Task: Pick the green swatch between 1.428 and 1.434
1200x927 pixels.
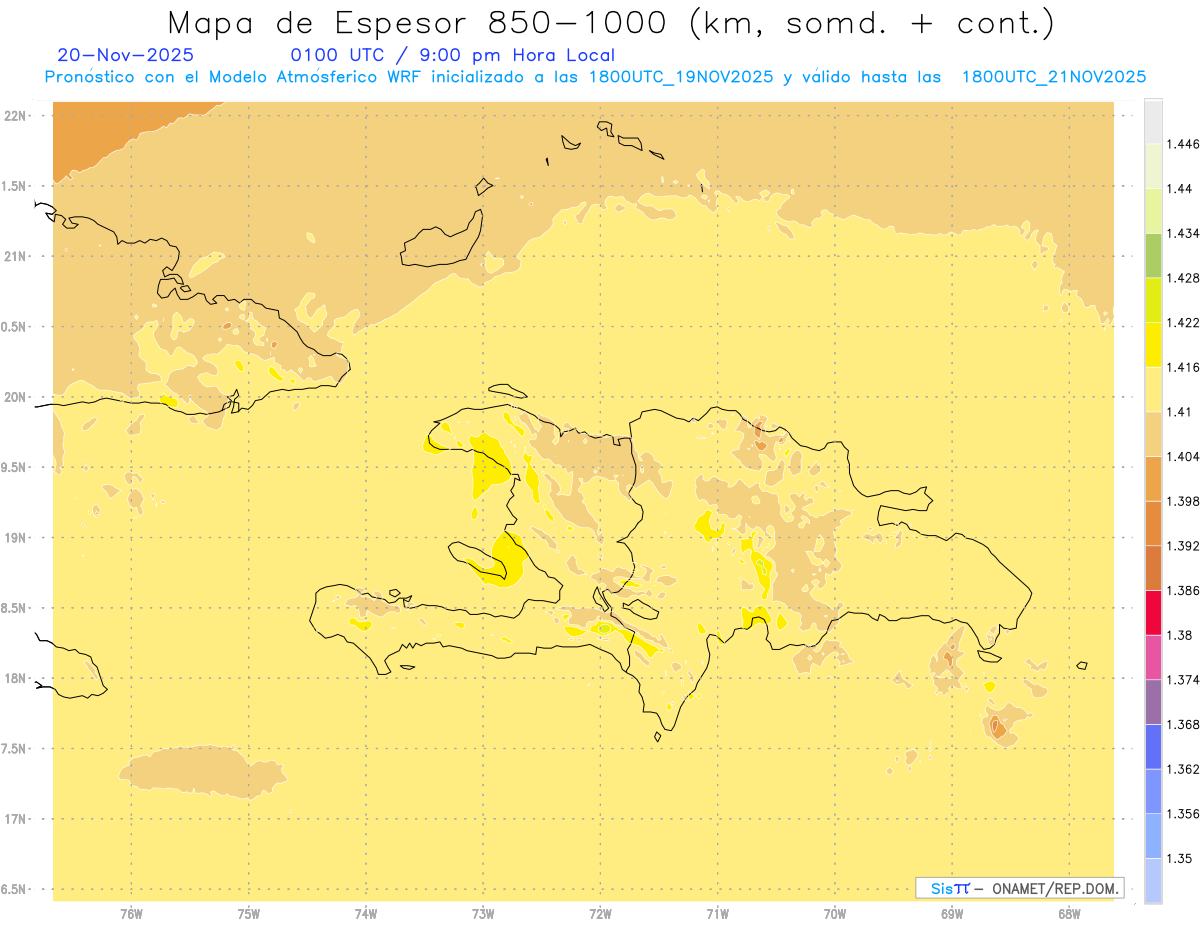Action: tap(1153, 255)
